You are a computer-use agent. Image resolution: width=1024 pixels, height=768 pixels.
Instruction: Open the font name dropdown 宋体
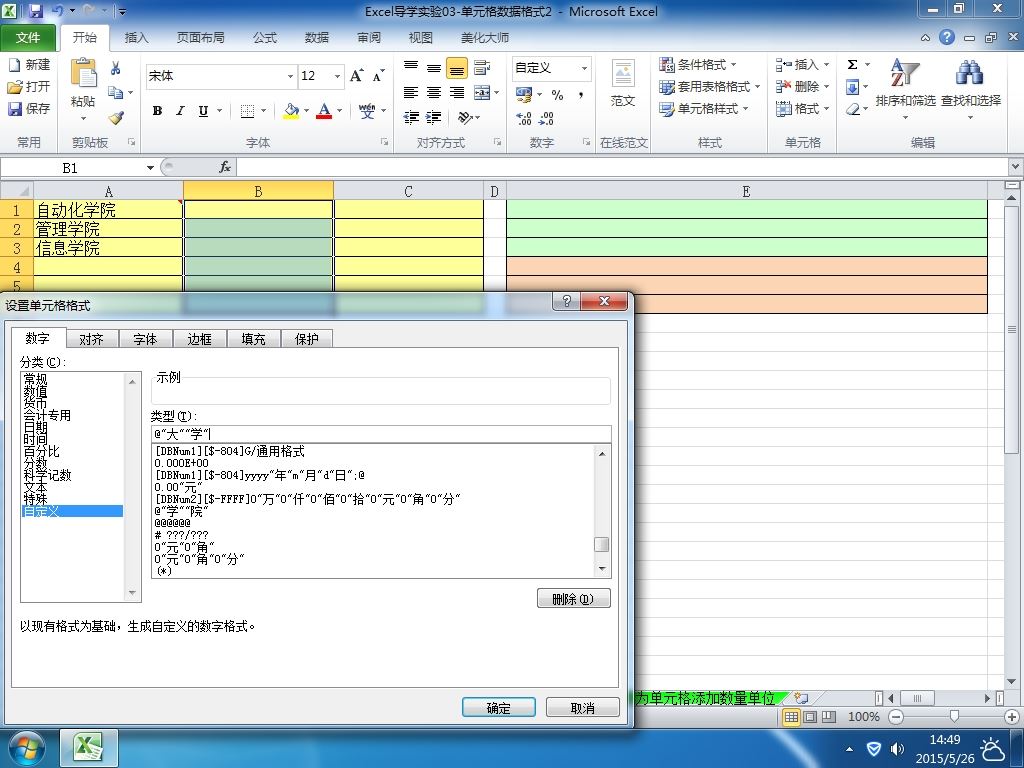coord(290,76)
